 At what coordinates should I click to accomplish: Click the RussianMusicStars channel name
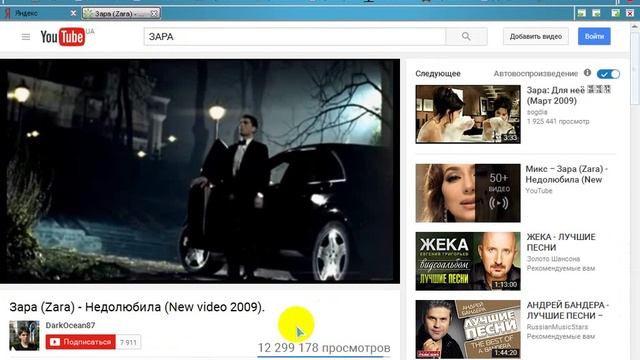[557, 327]
